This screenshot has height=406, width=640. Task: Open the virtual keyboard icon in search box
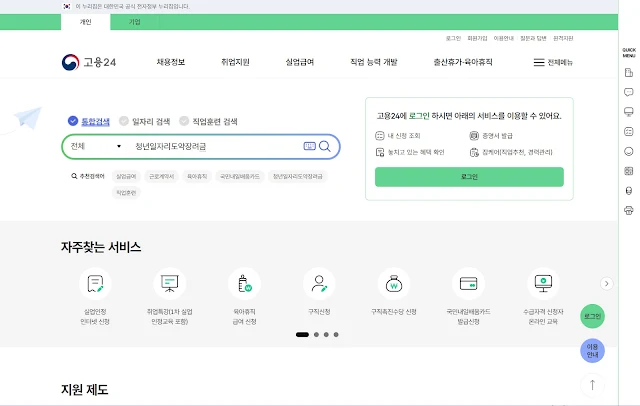click(x=309, y=146)
